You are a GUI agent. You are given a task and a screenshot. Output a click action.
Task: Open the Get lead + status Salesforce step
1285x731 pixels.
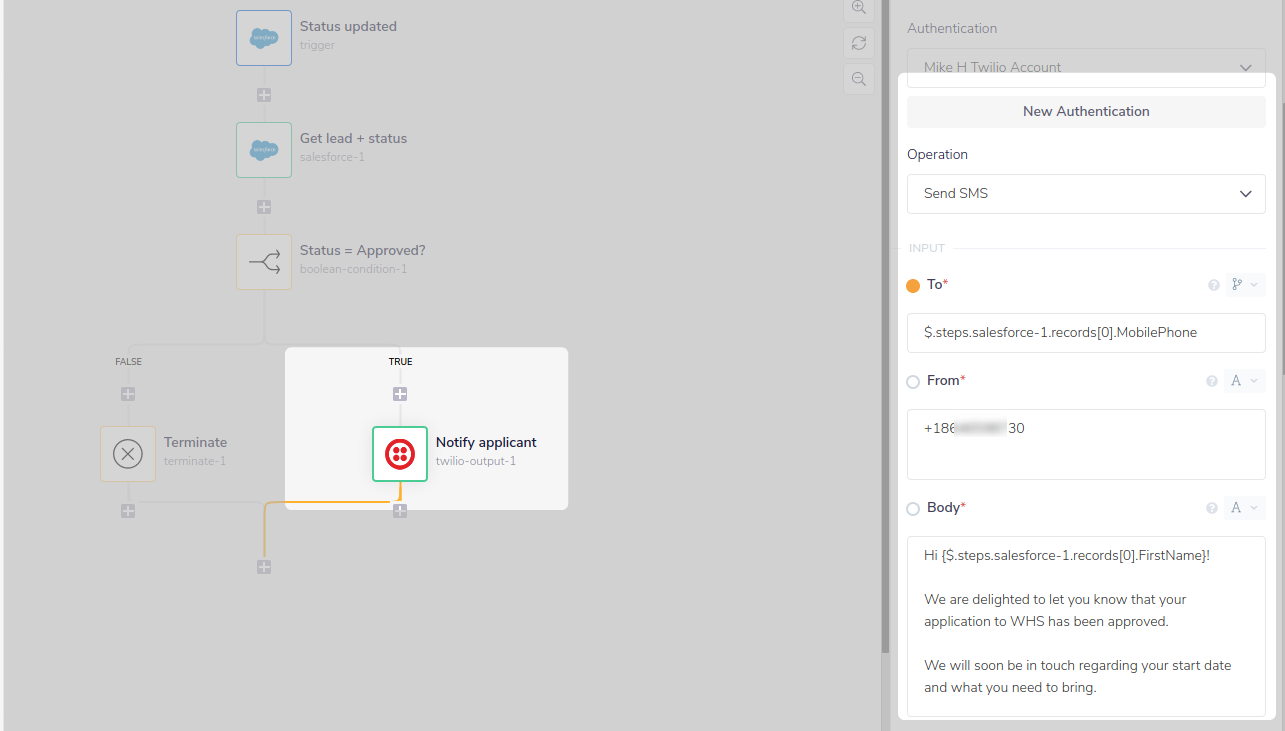263,149
